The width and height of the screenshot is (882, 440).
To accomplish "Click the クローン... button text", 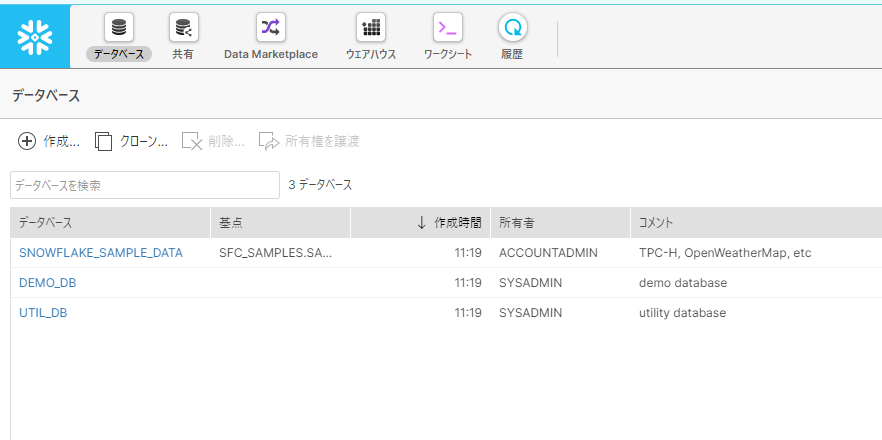I will 143,141.
